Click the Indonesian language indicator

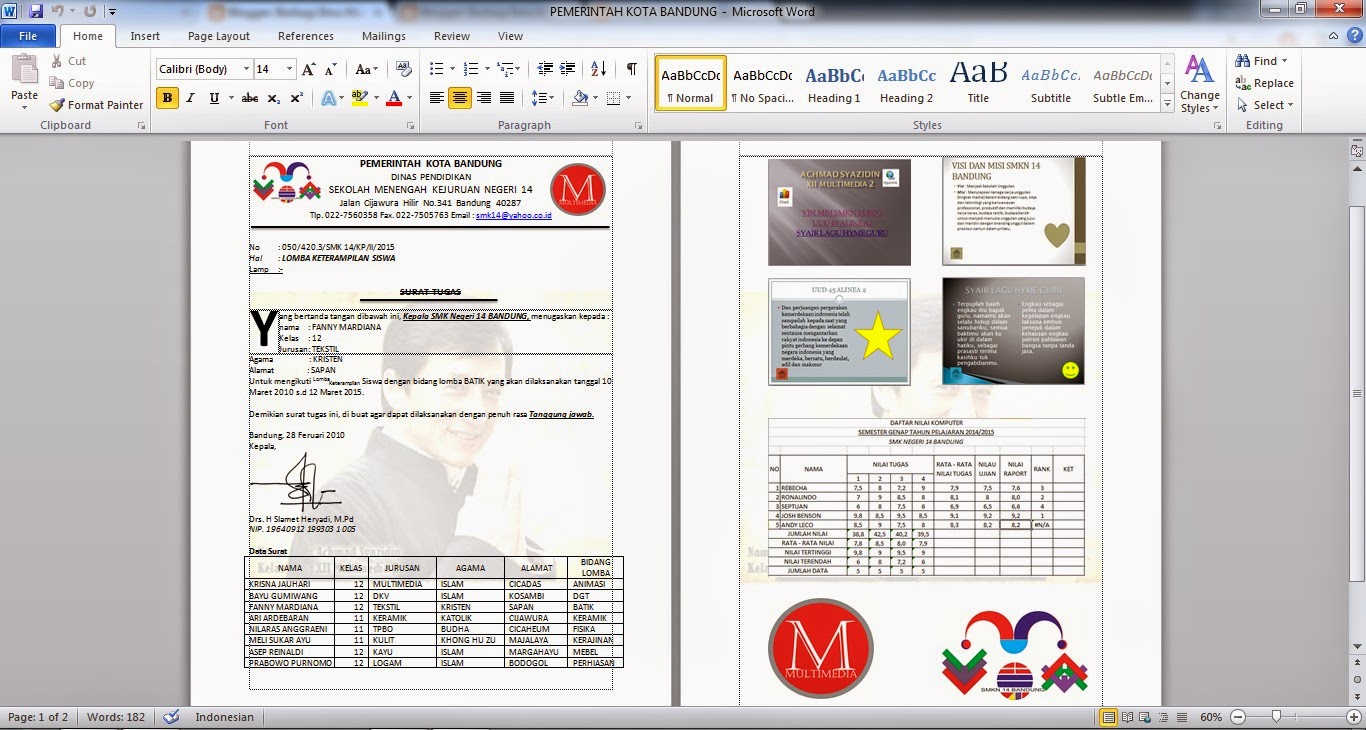(x=224, y=717)
